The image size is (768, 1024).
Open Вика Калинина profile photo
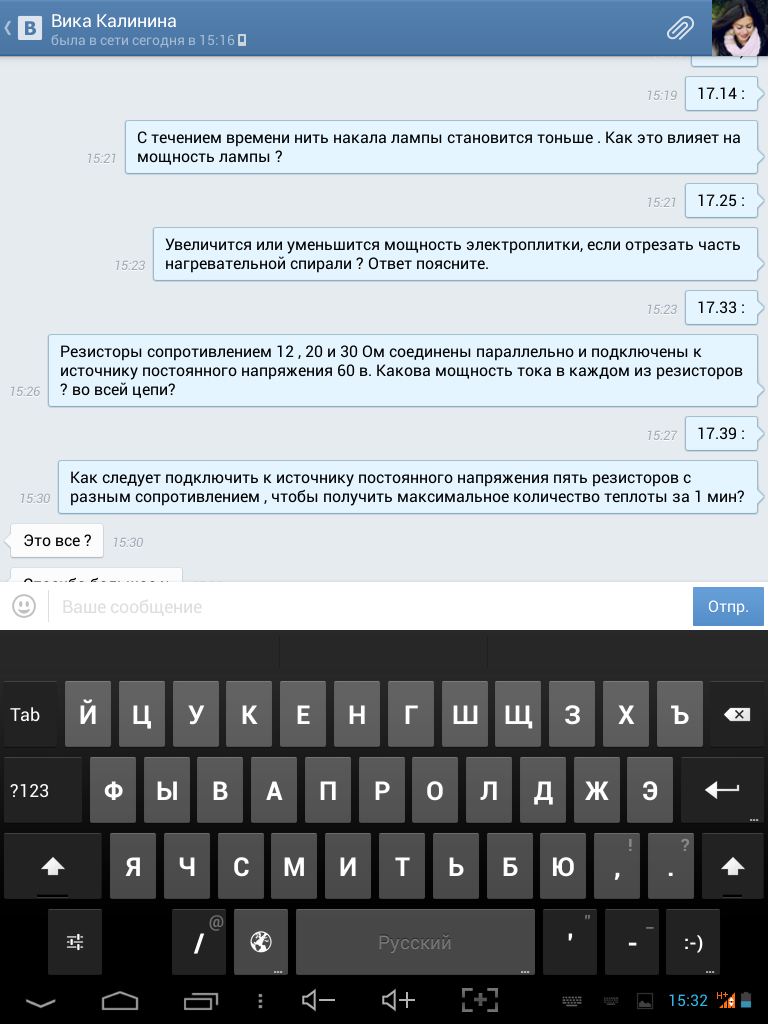pos(739,28)
